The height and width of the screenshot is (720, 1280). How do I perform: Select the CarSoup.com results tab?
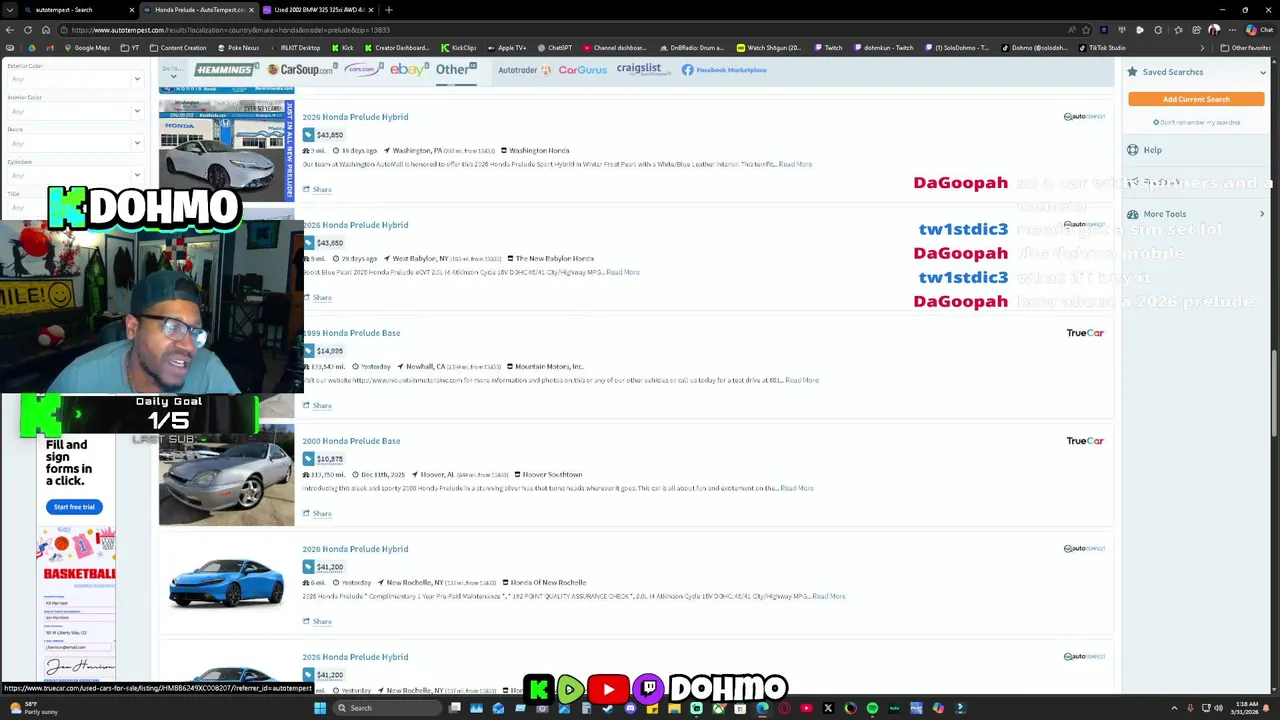coord(300,70)
